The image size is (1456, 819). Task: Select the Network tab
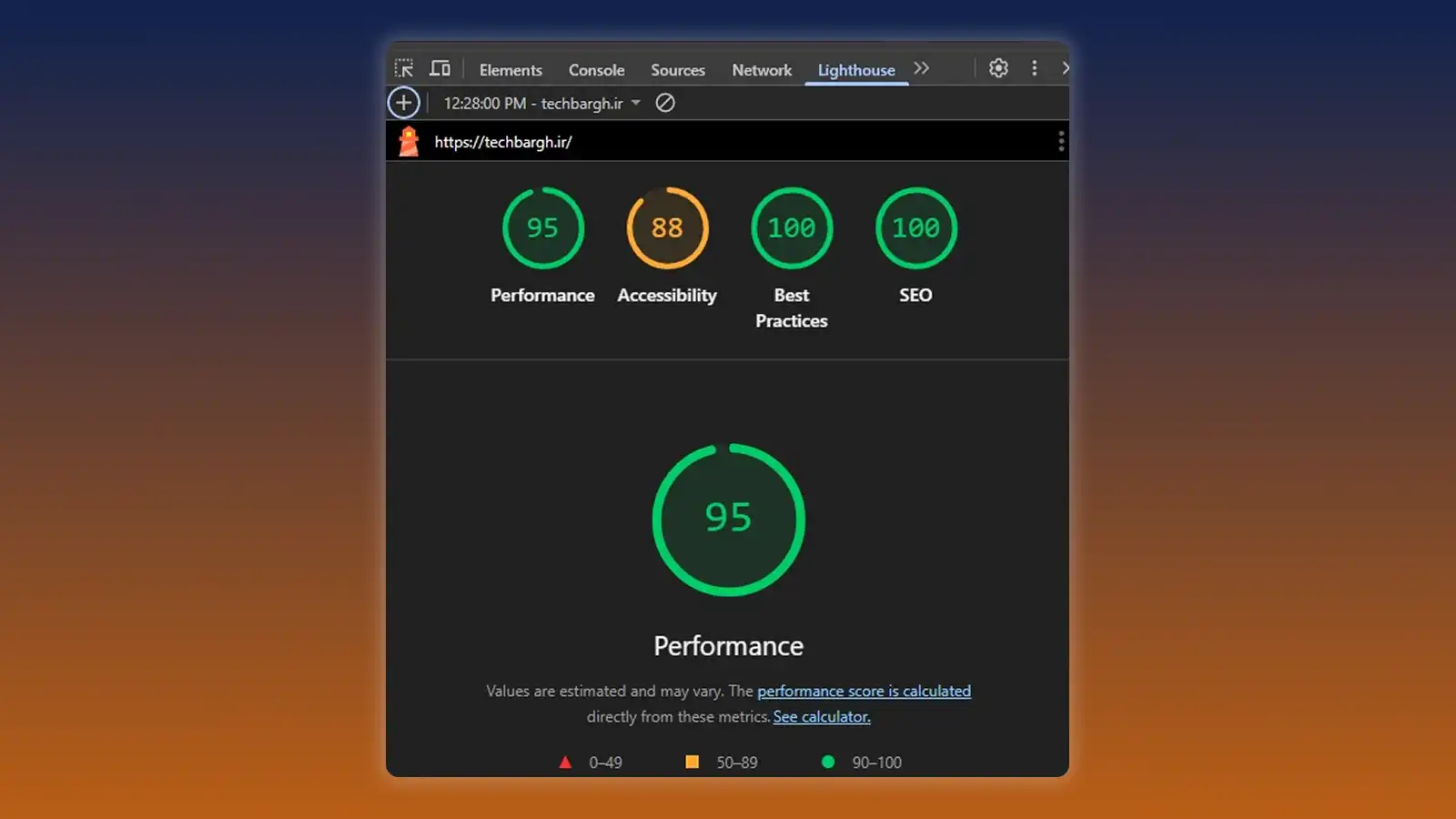tap(762, 70)
